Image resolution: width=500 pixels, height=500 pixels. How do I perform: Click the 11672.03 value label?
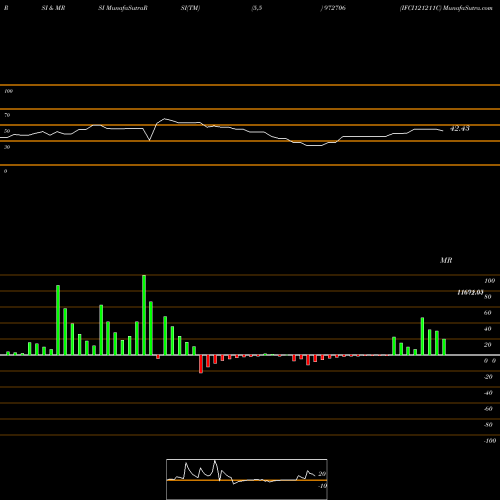pyautogui.click(x=470, y=292)
